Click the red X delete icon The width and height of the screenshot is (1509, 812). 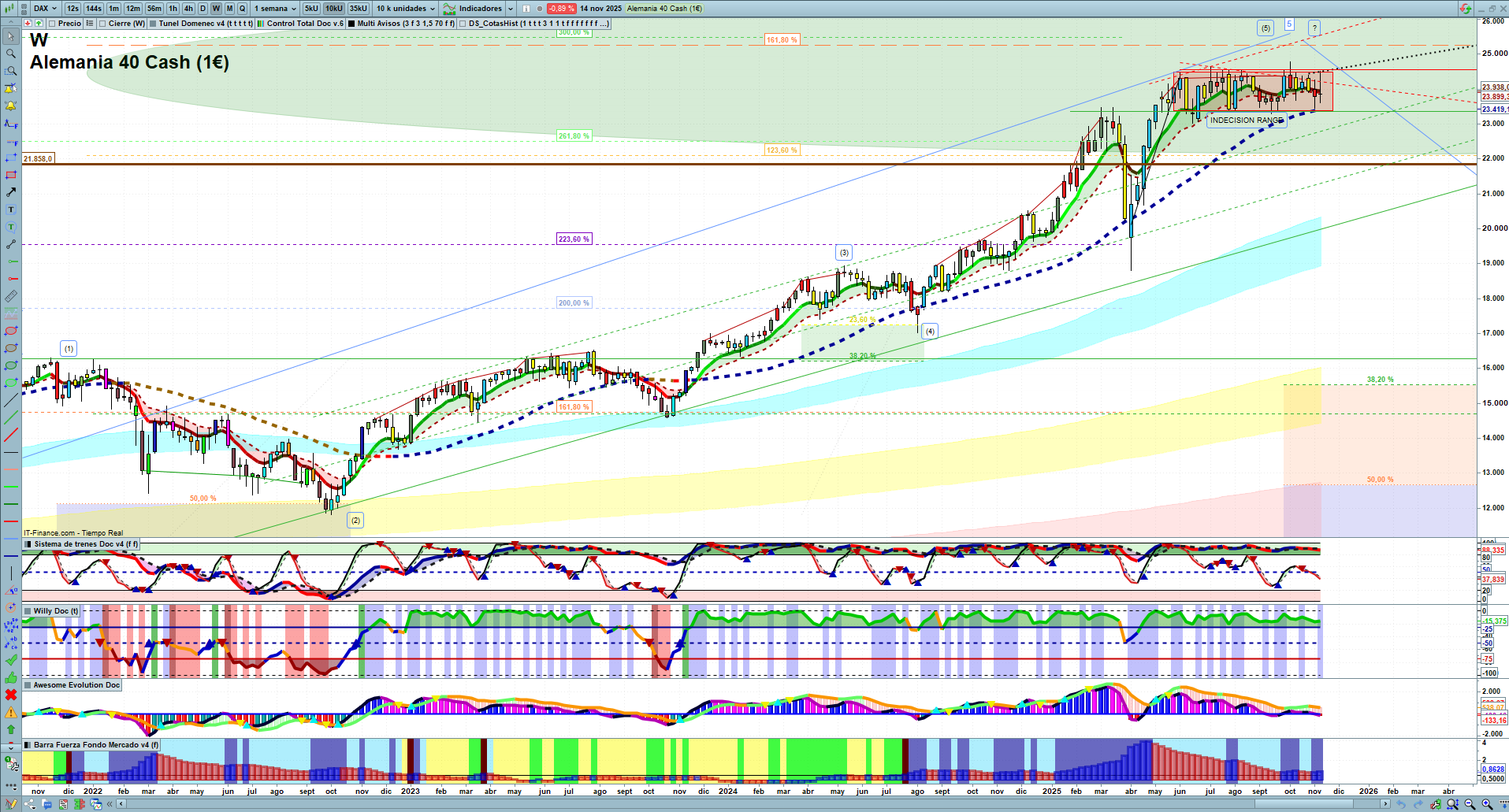click(11, 695)
